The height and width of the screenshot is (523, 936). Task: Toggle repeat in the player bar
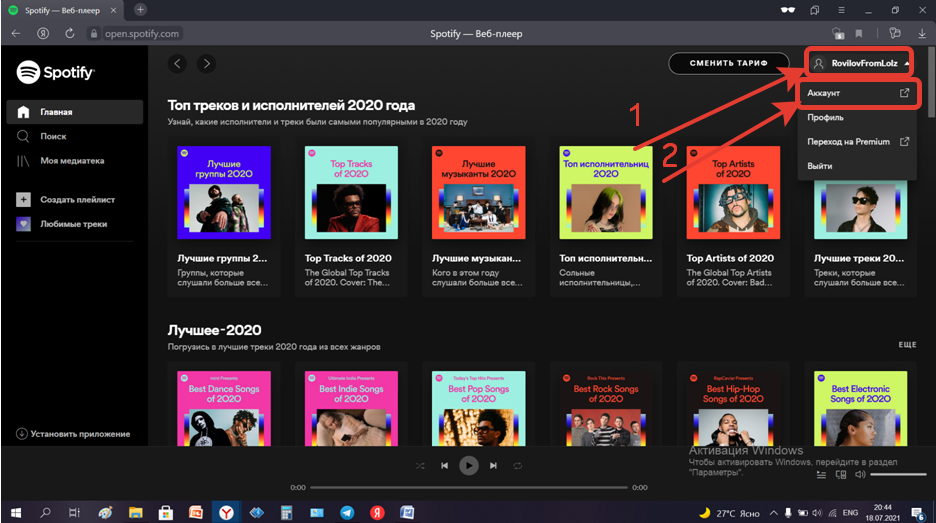518,465
